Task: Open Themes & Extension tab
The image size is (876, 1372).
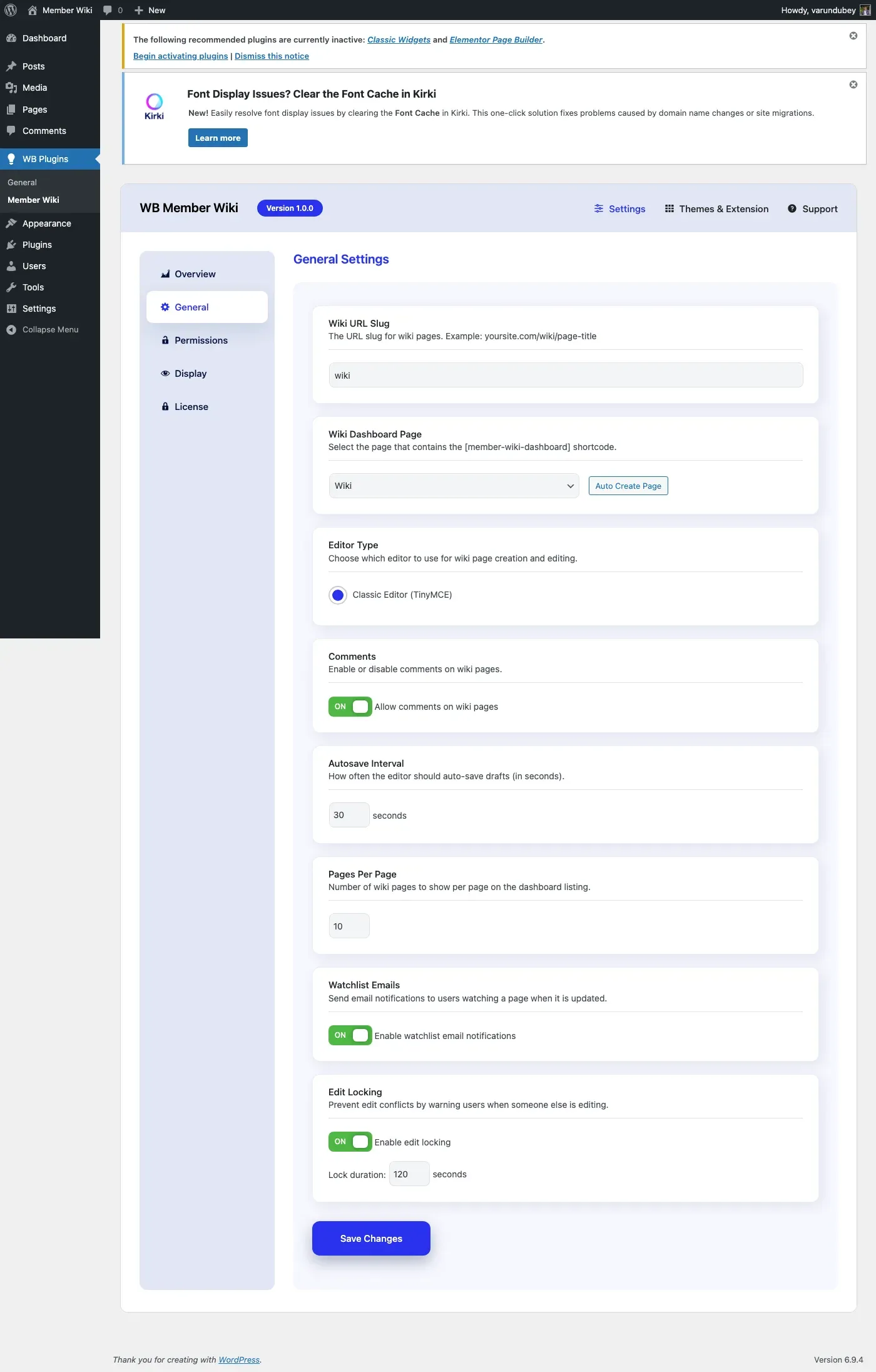Action: tap(716, 209)
